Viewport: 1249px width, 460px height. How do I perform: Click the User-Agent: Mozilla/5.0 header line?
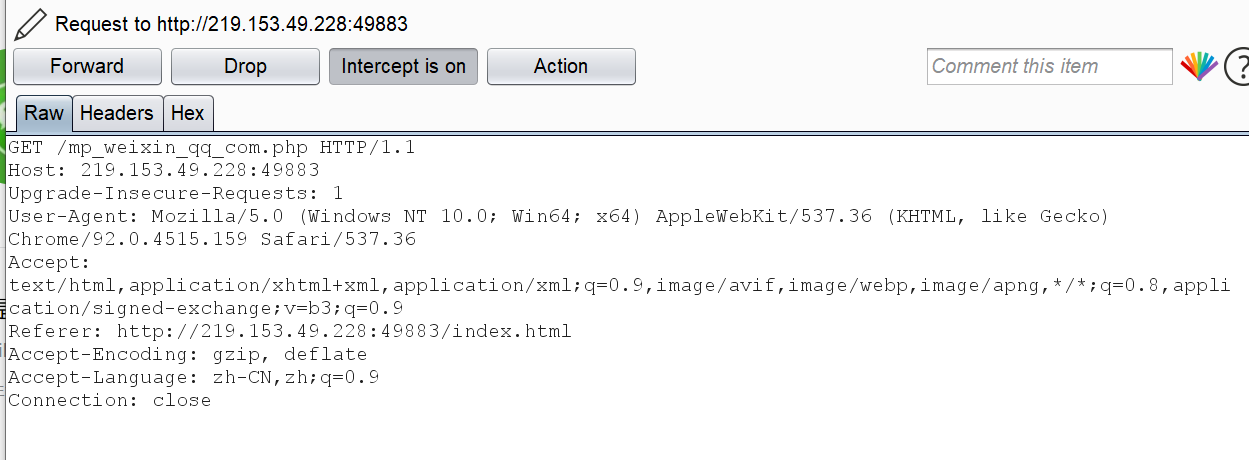[x=559, y=216]
